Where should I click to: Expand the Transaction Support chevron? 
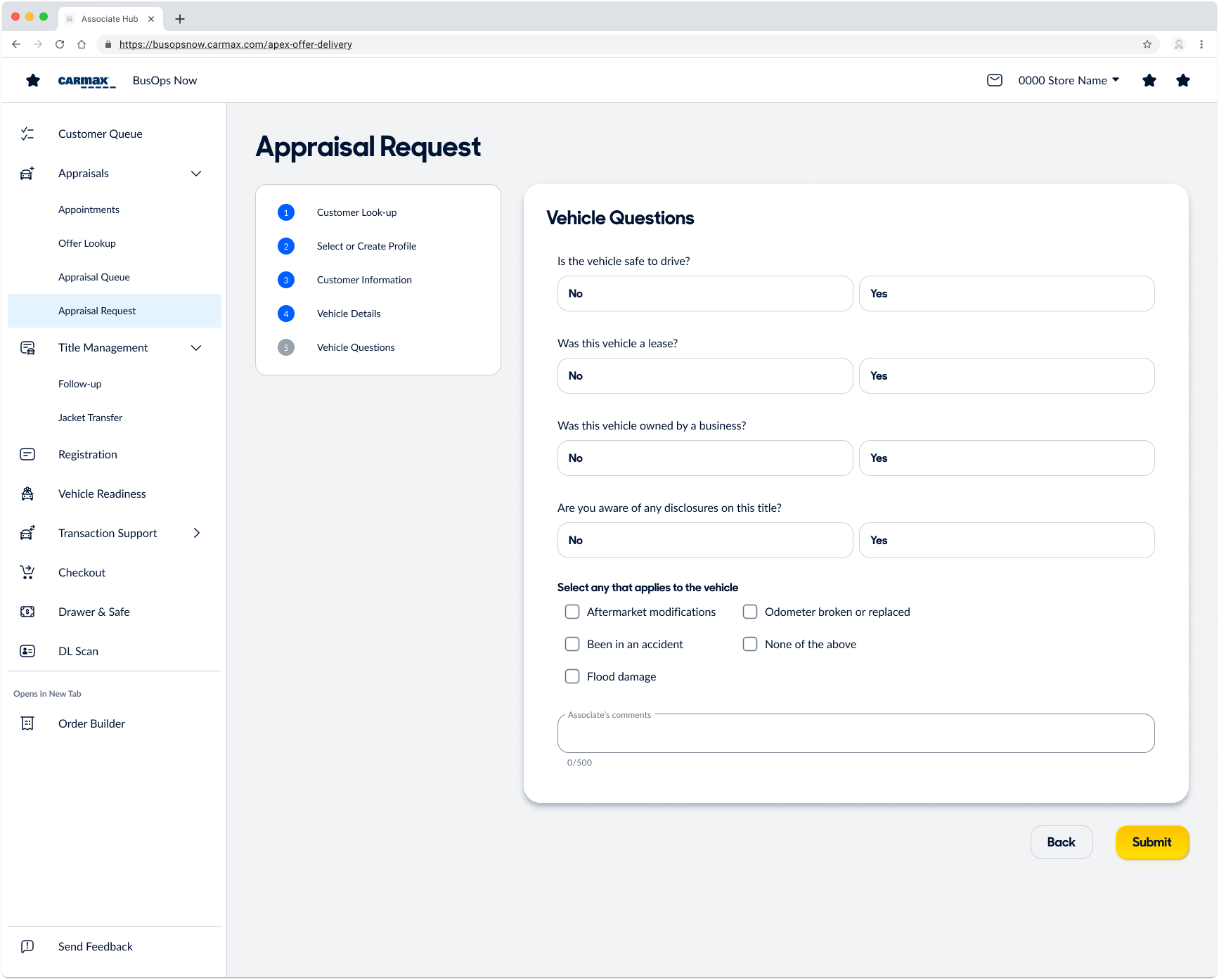[x=196, y=533]
